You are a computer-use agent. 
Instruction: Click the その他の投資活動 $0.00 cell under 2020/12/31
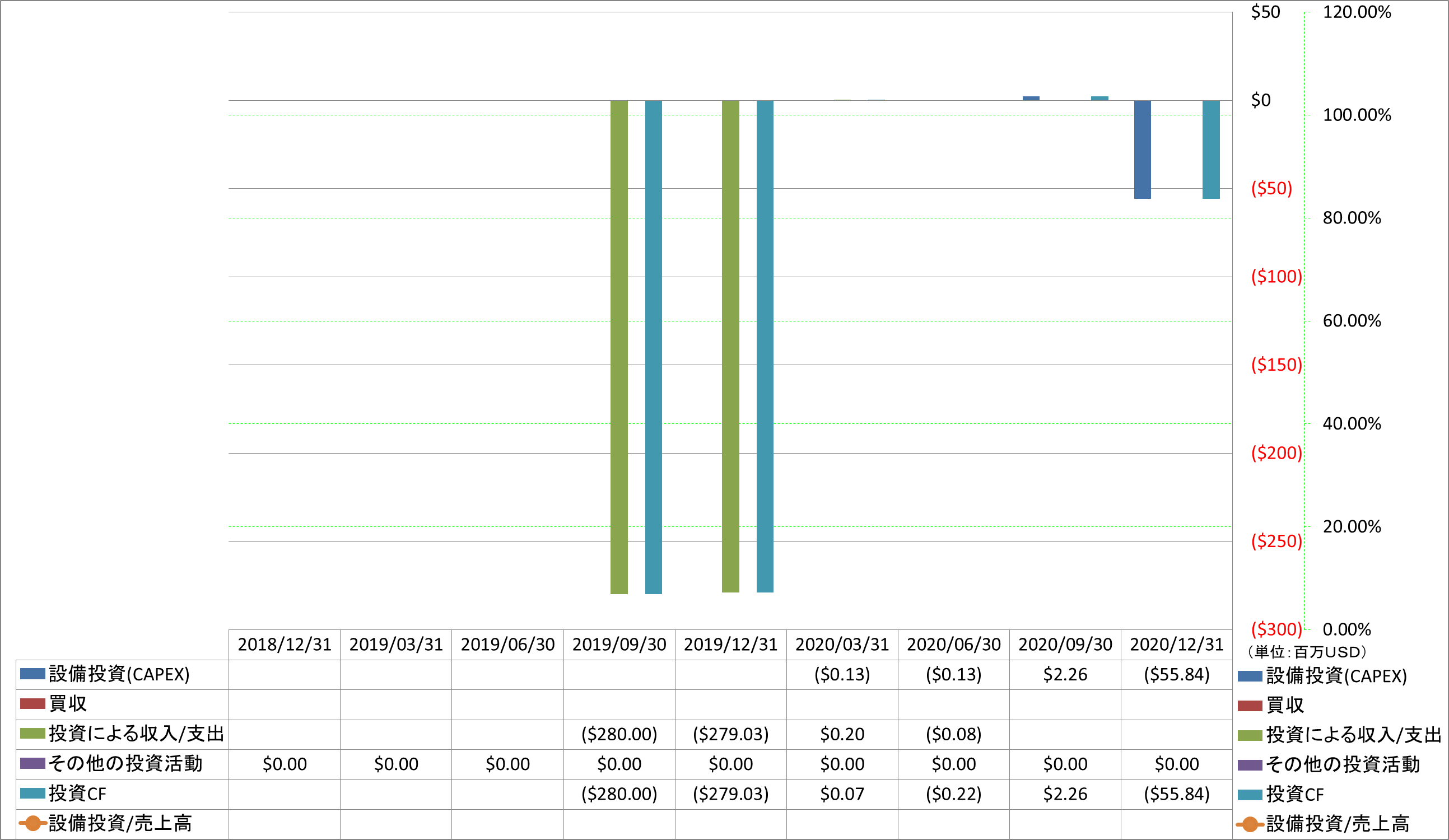click(x=1177, y=764)
